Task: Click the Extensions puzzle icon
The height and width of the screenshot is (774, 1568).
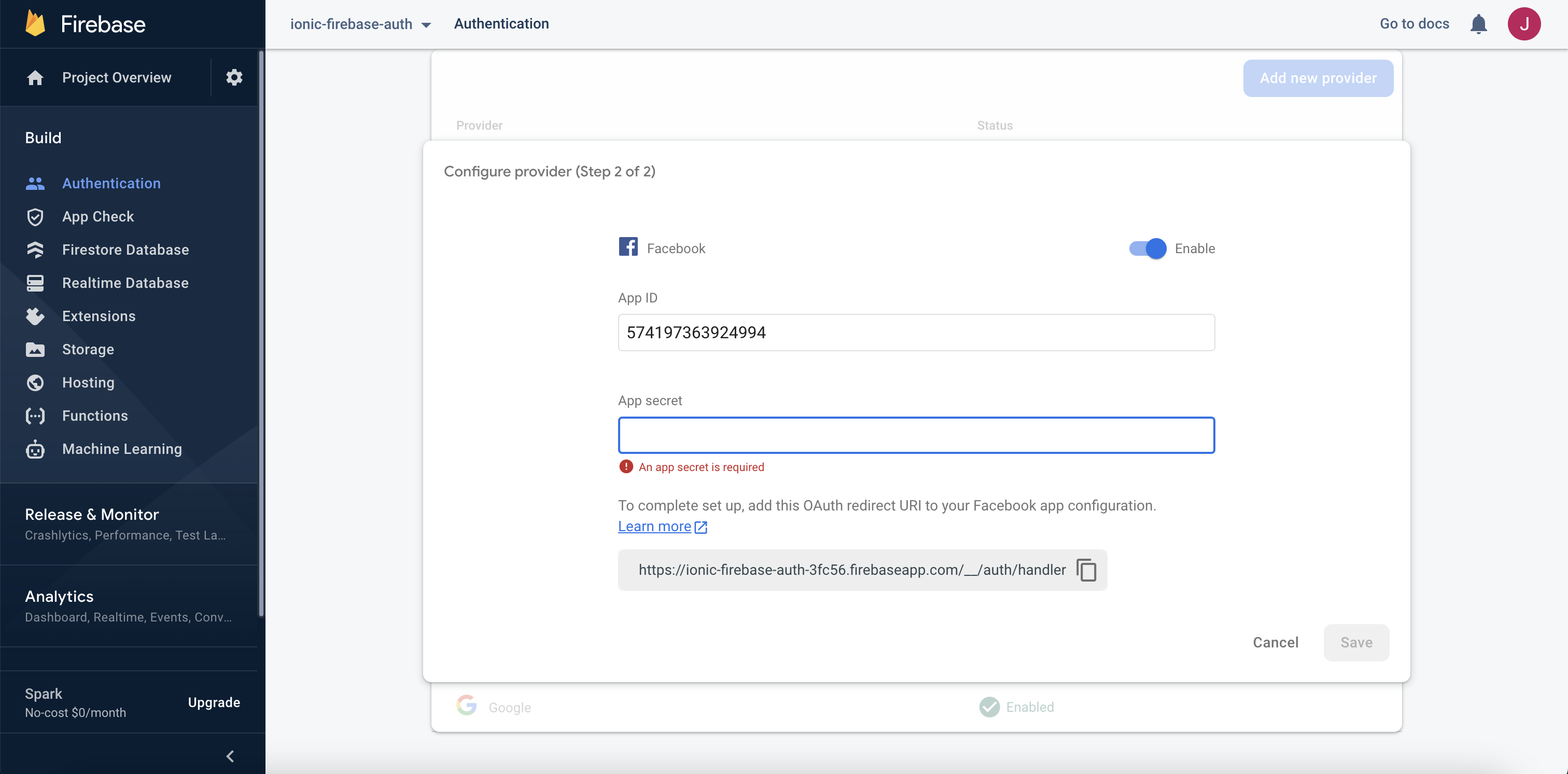Action: pyautogui.click(x=35, y=316)
